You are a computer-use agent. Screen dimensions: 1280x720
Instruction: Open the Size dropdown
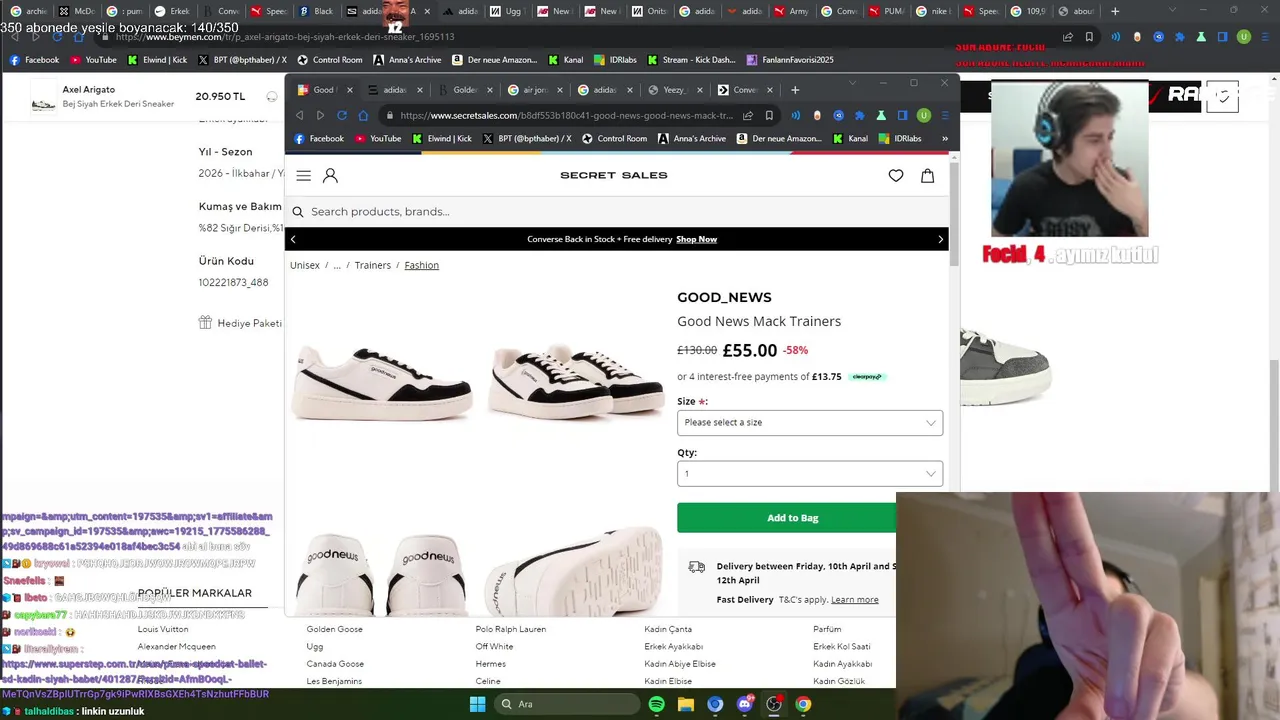810,422
